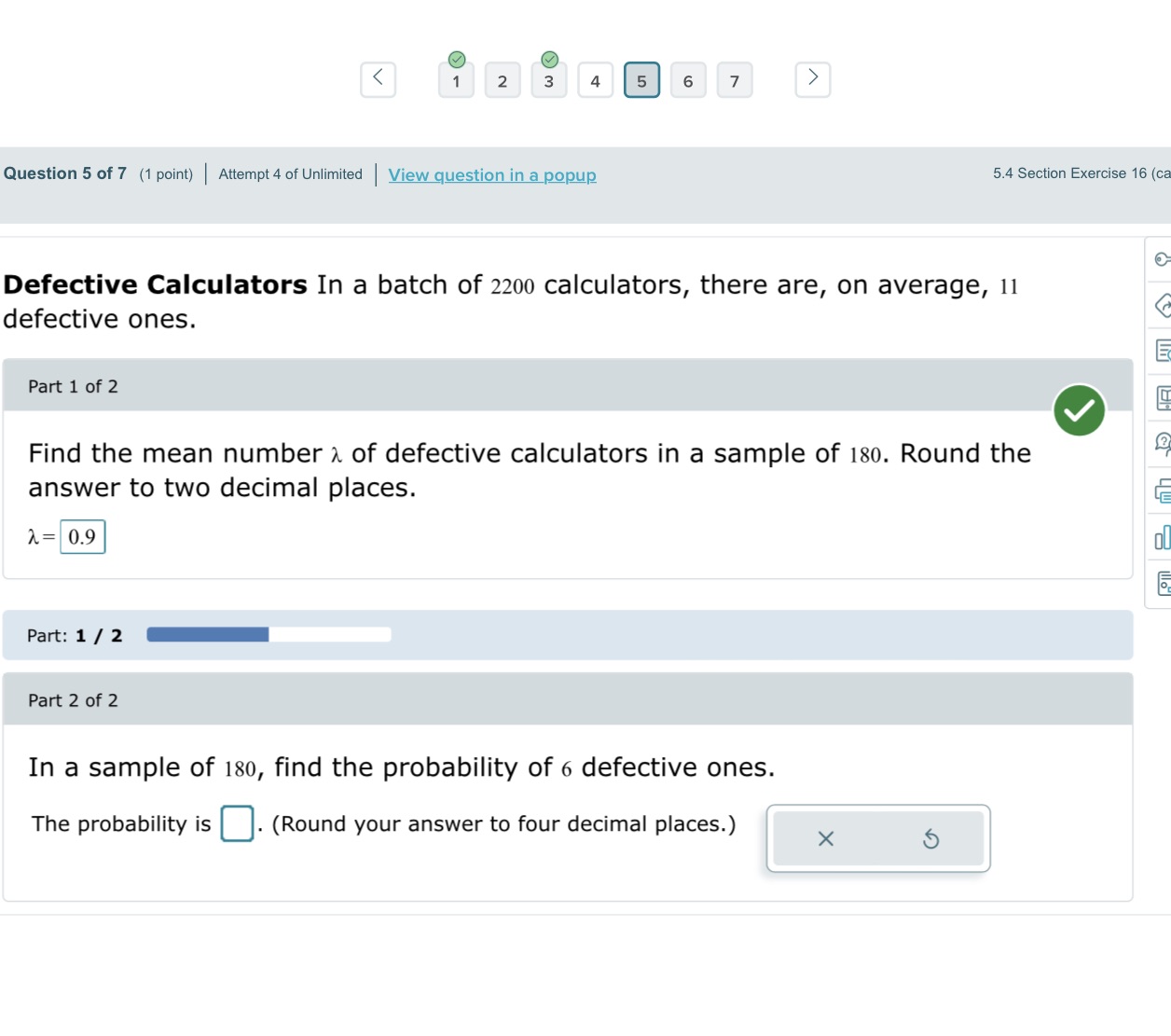Click the undo arrow button near the answer
Viewport: 1171px width, 1036px height.
coord(931,838)
